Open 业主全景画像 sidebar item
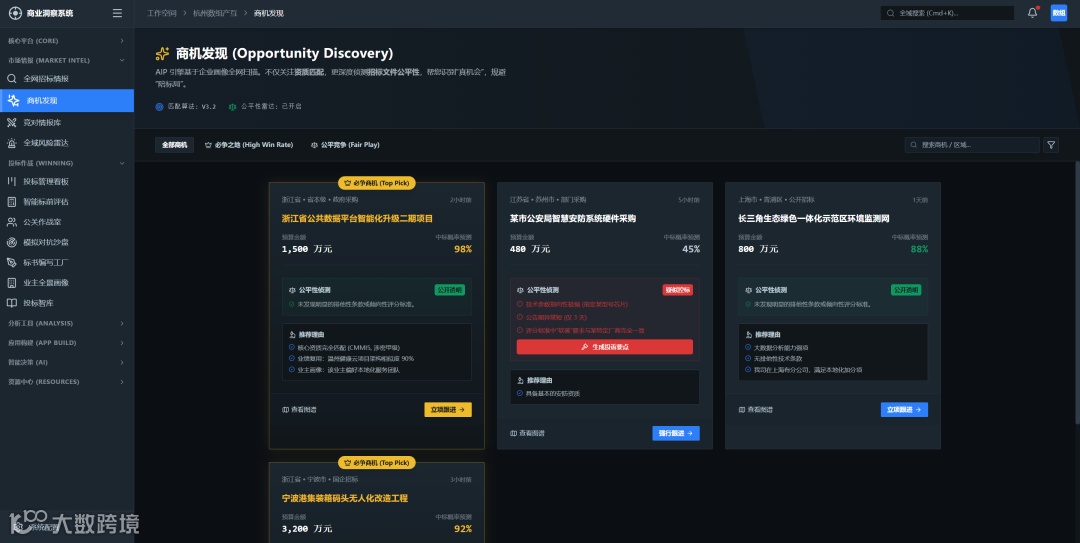The width and height of the screenshot is (1080, 543). point(67,283)
